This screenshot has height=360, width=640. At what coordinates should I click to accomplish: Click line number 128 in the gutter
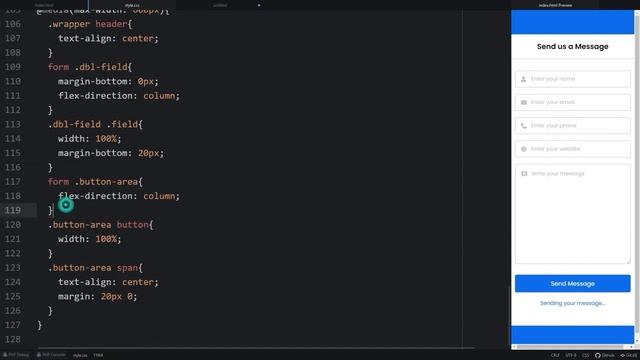[13, 339]
